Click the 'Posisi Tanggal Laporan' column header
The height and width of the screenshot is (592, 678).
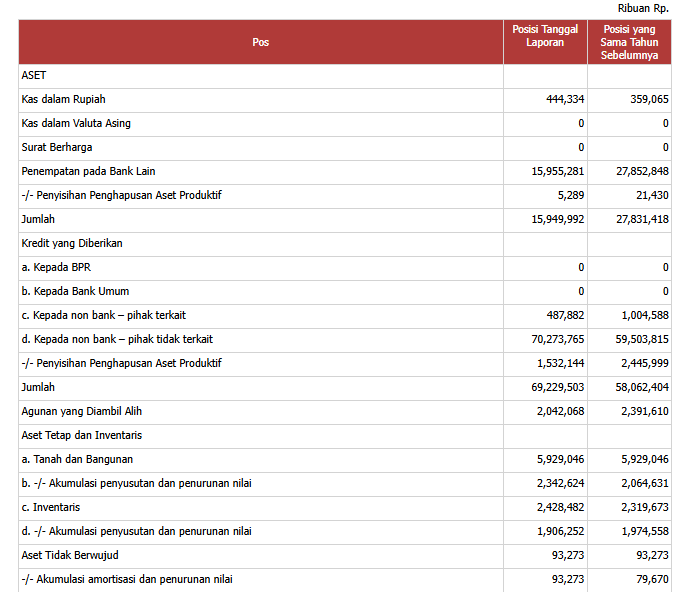[545, 36]
